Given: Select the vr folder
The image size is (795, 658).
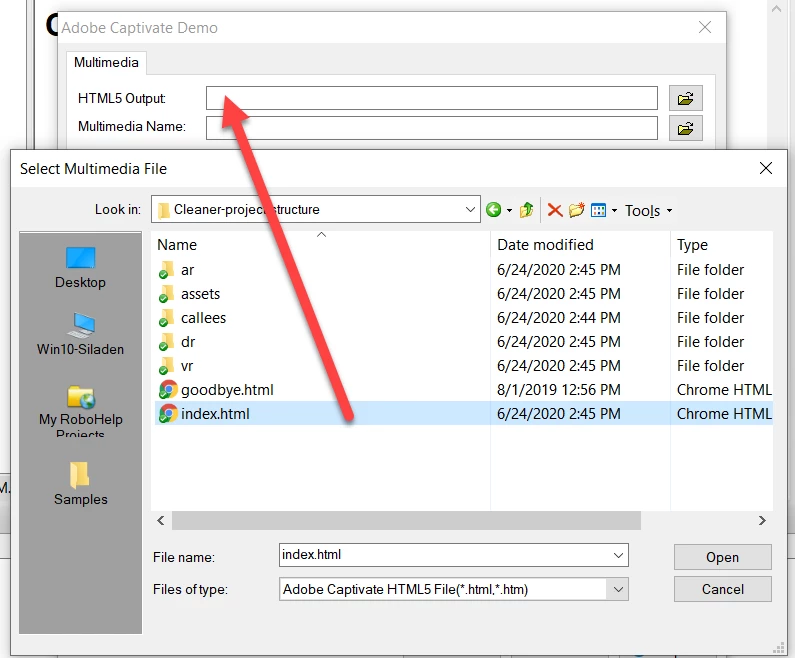Looking at the screenshot, I should tap(187, 365).
